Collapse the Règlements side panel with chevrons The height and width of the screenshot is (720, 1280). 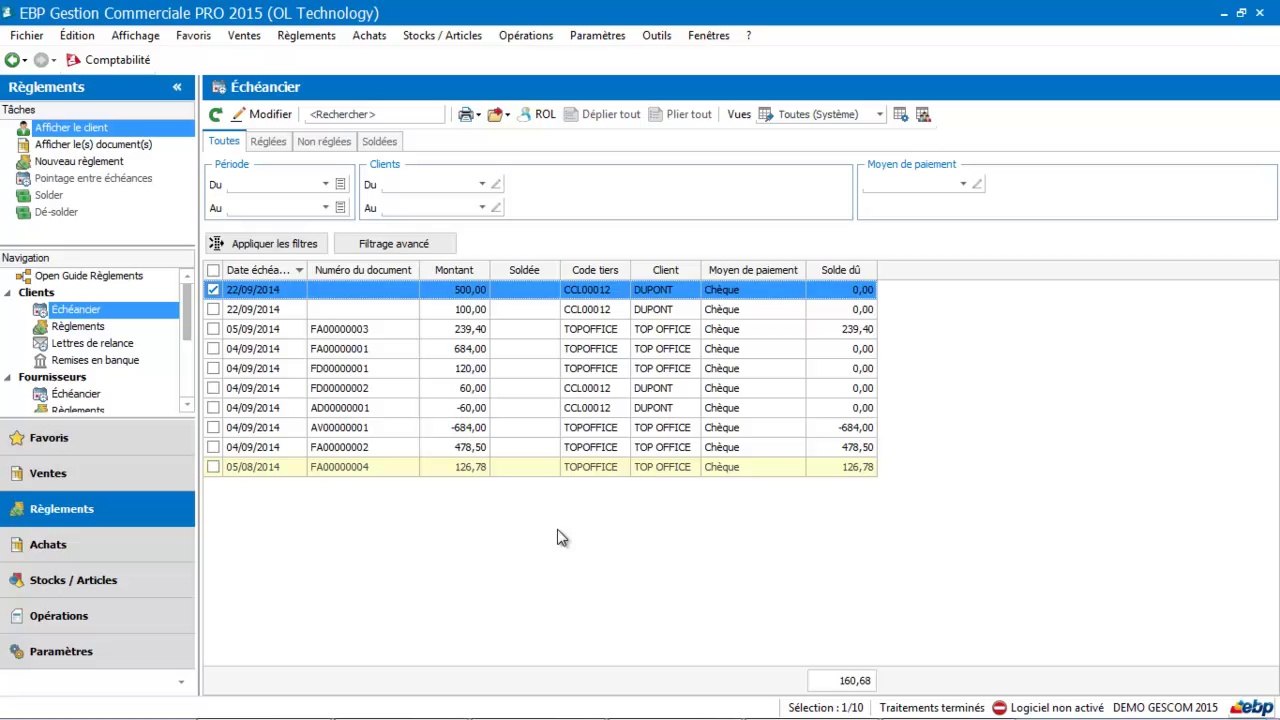(177, 87)
